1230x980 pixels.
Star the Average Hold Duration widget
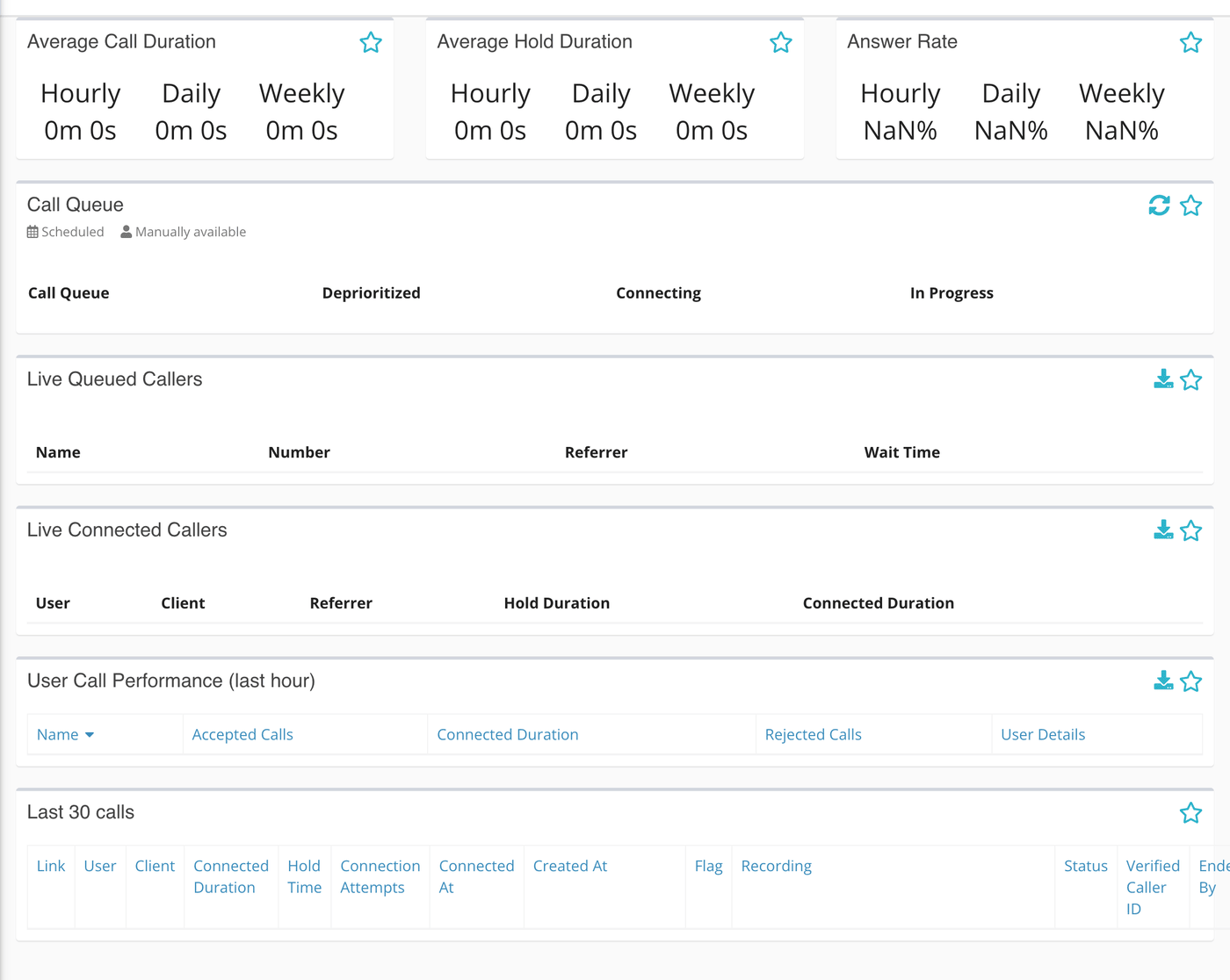(x=781, y=42)
